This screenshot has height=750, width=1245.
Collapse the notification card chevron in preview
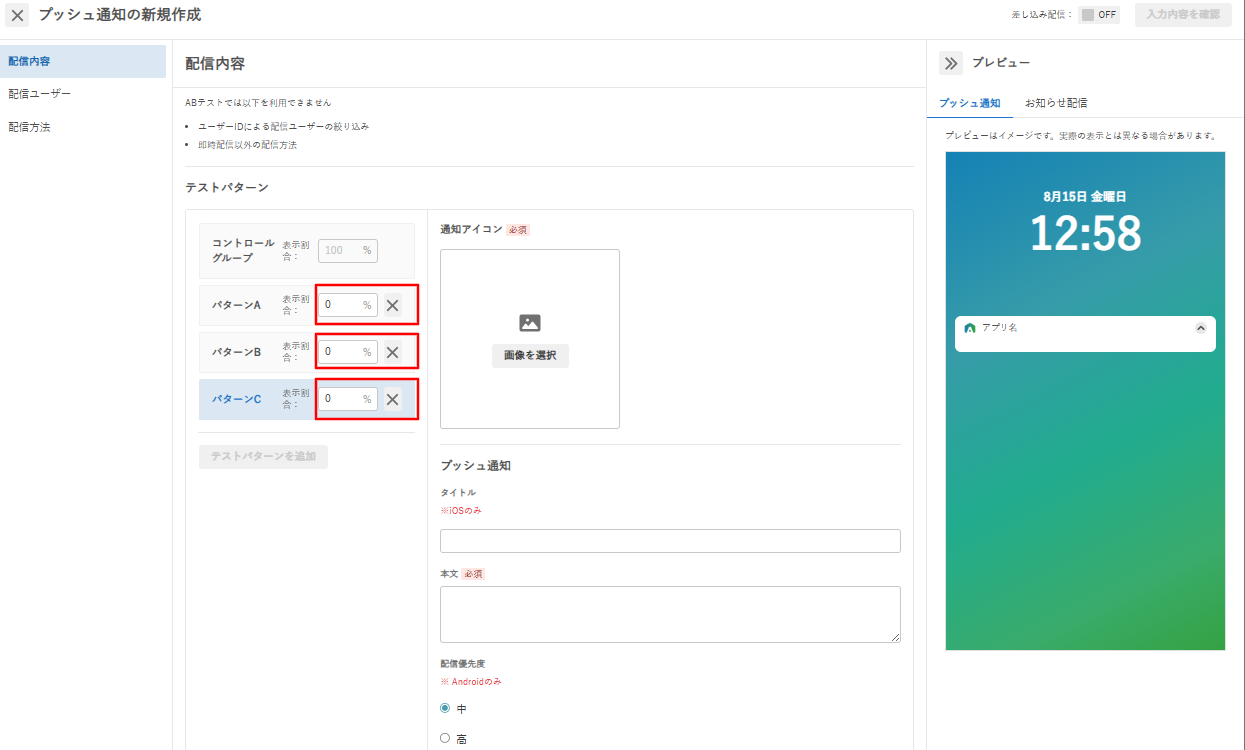click(1201, 328)
